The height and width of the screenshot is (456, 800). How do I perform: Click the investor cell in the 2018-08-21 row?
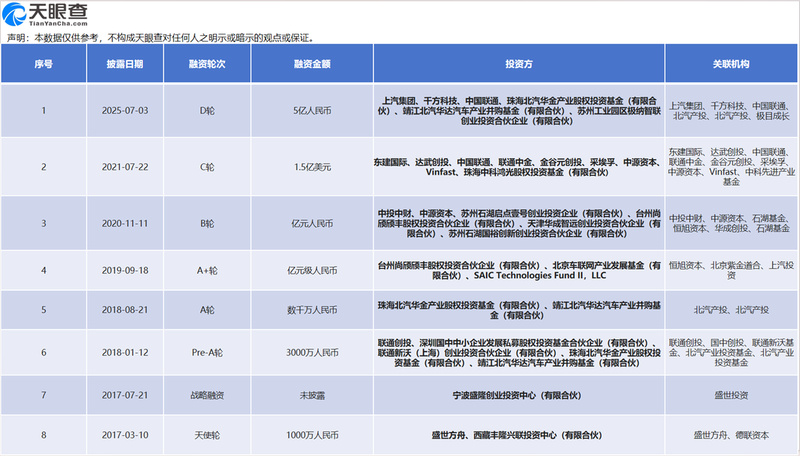(519, 310)
